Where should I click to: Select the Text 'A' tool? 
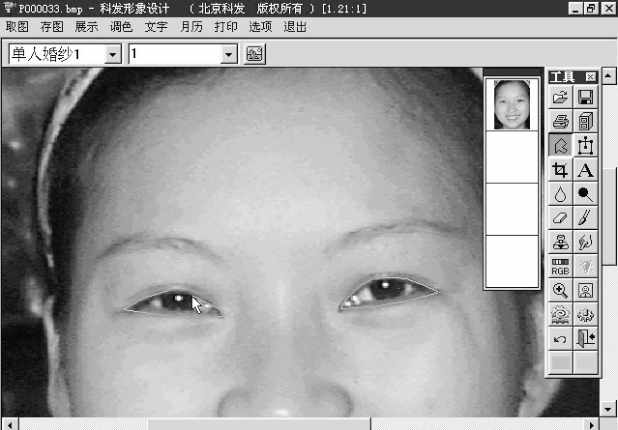[x=585, y=170]
